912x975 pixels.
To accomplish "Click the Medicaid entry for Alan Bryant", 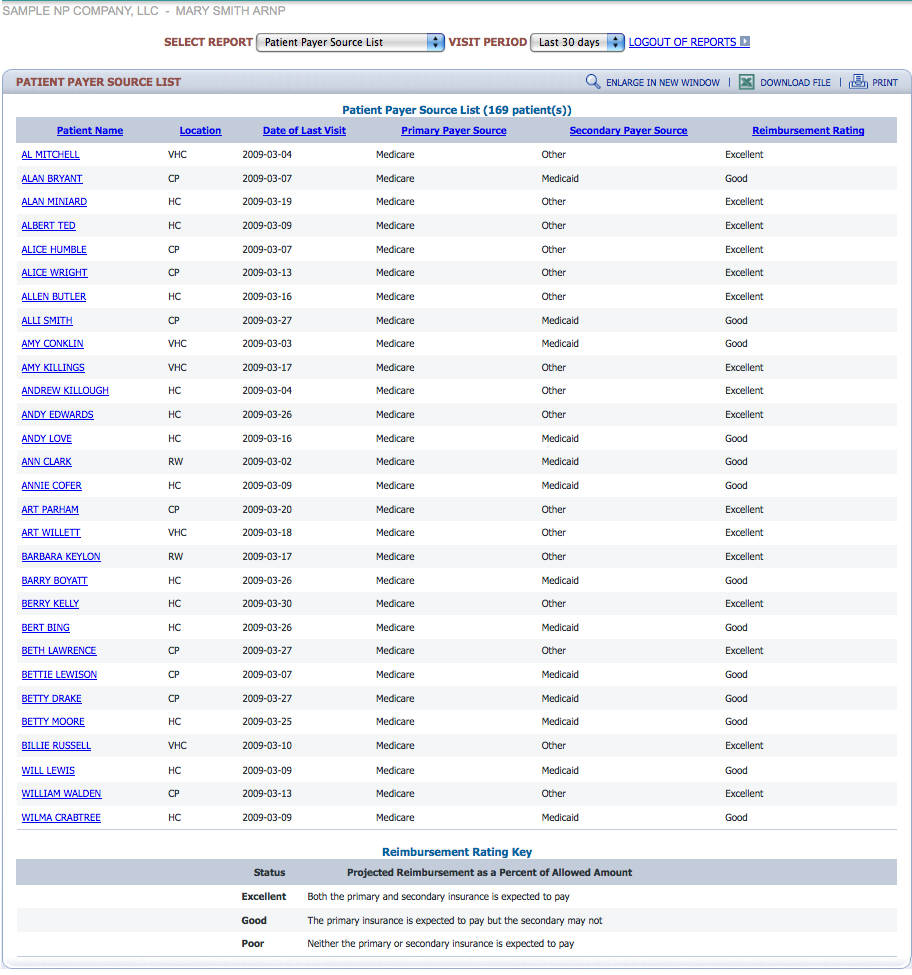I will 560,178.
